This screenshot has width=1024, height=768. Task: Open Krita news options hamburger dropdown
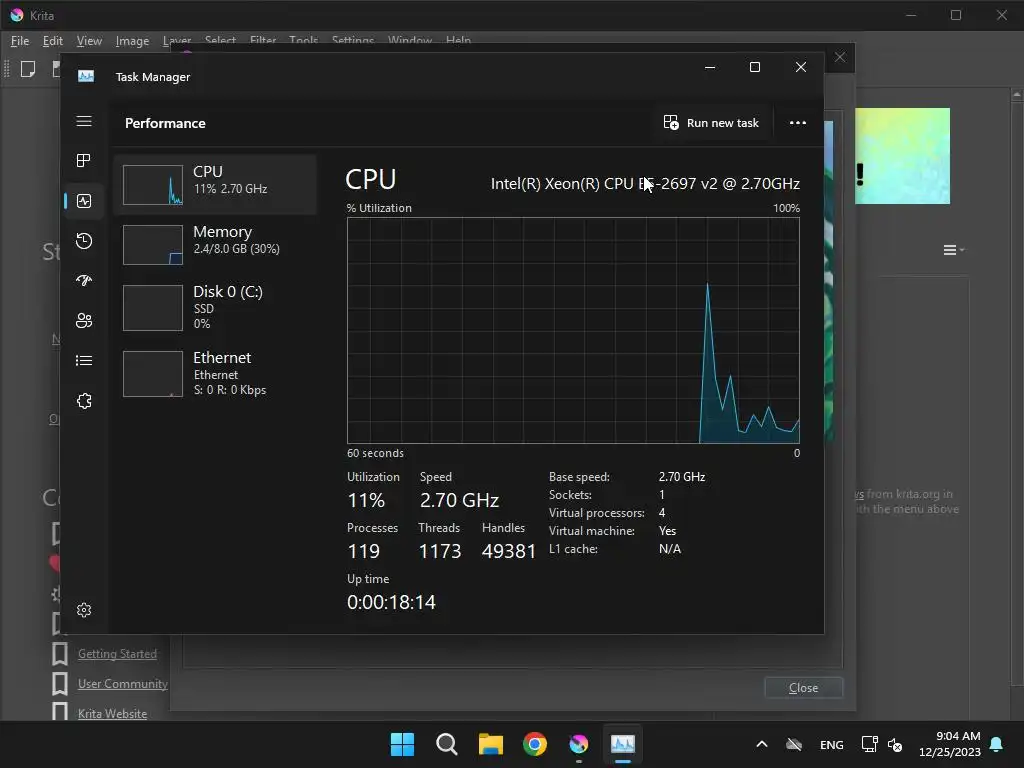[x=953, y=250]
